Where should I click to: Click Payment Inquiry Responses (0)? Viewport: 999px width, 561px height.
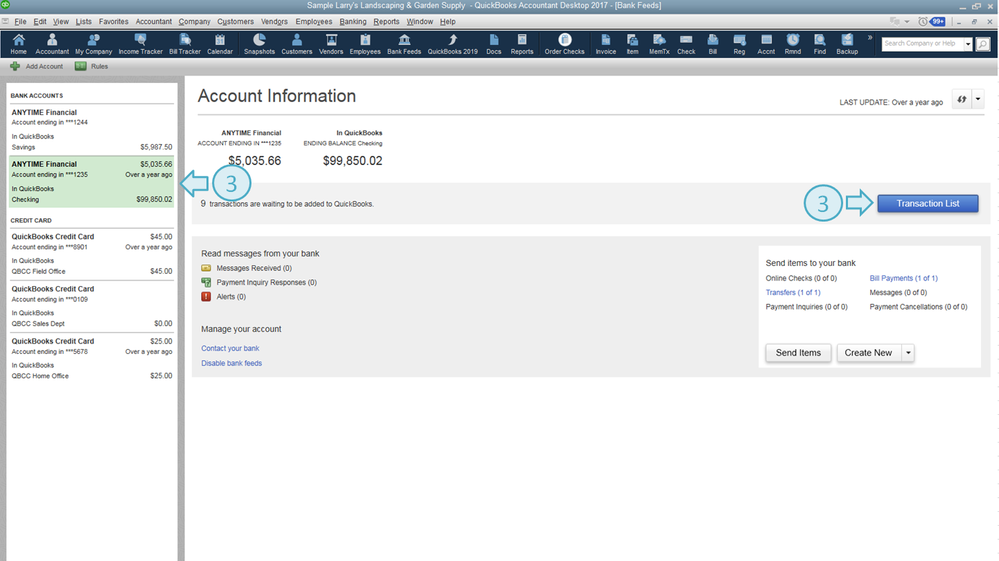pos(259,282)
